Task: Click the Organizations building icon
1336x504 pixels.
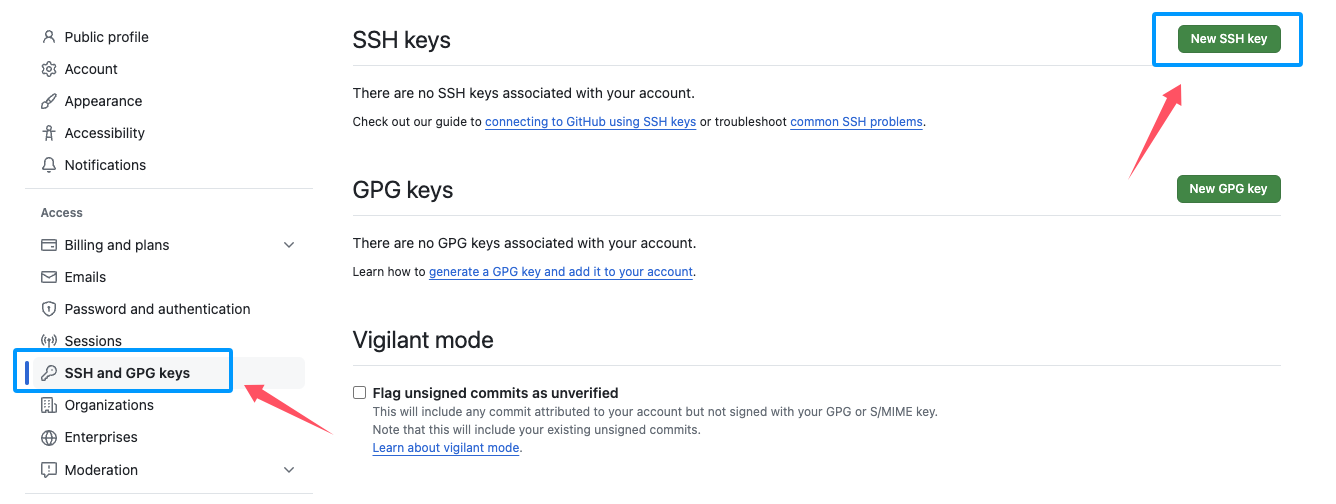Action: (48, 405)
